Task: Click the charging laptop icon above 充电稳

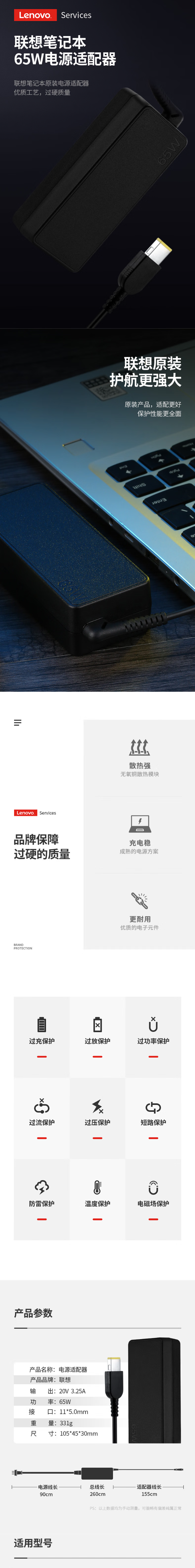Action: [140, 824]
